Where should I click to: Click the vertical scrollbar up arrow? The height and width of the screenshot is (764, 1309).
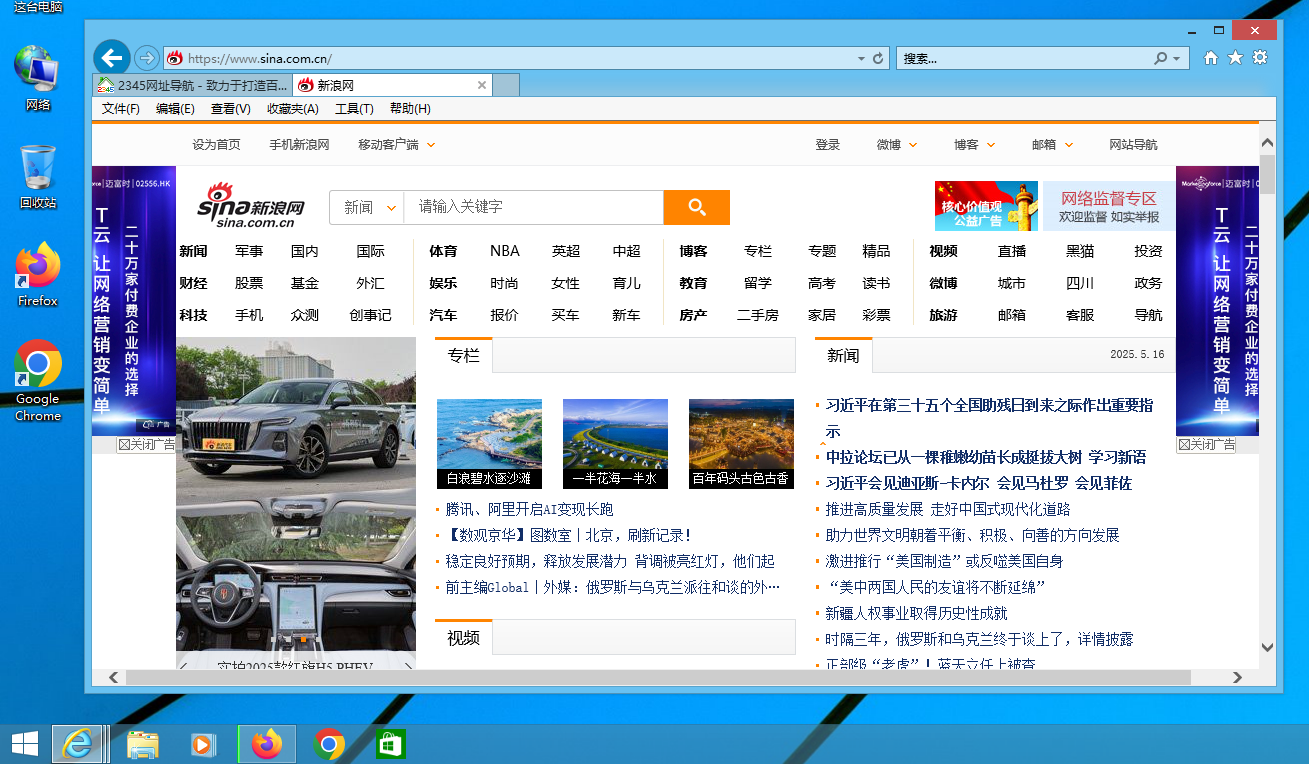coord(1267,143)
